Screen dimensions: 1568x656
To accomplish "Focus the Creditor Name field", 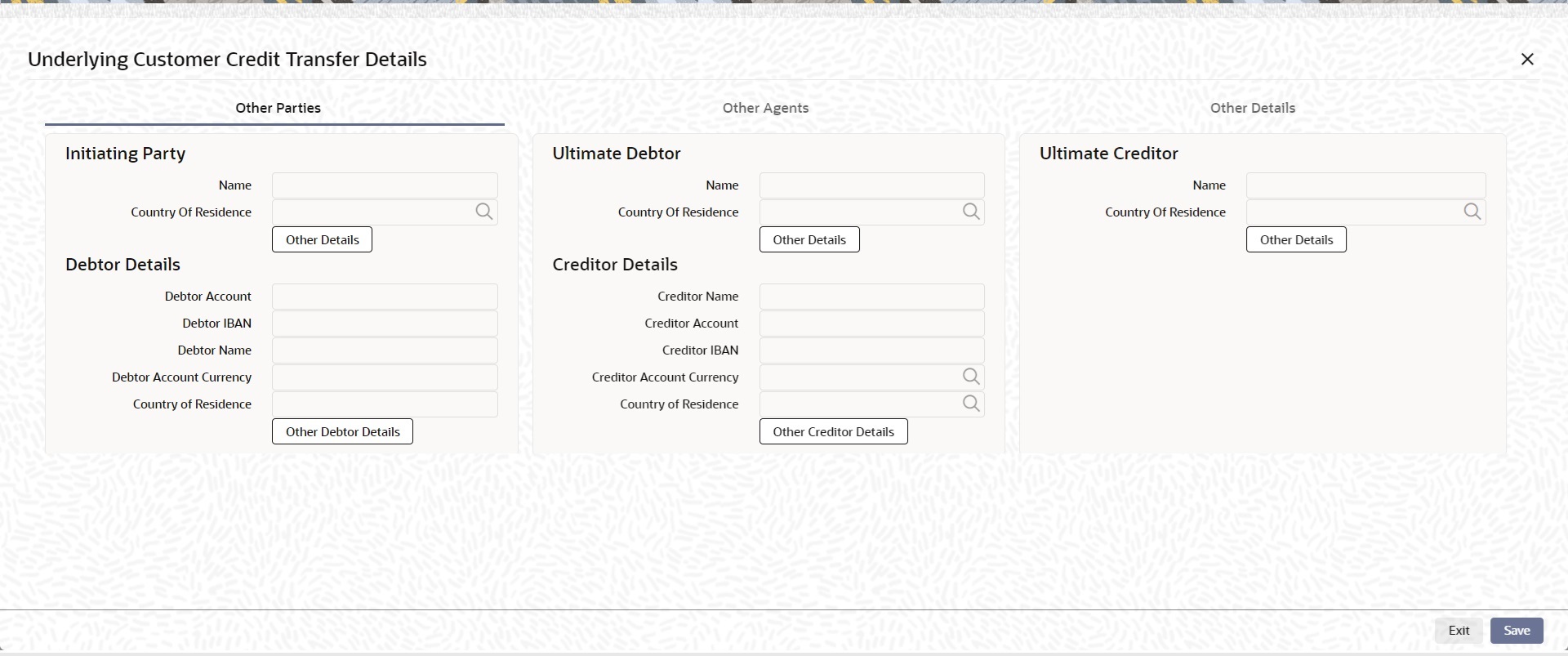I will (872, 297).
